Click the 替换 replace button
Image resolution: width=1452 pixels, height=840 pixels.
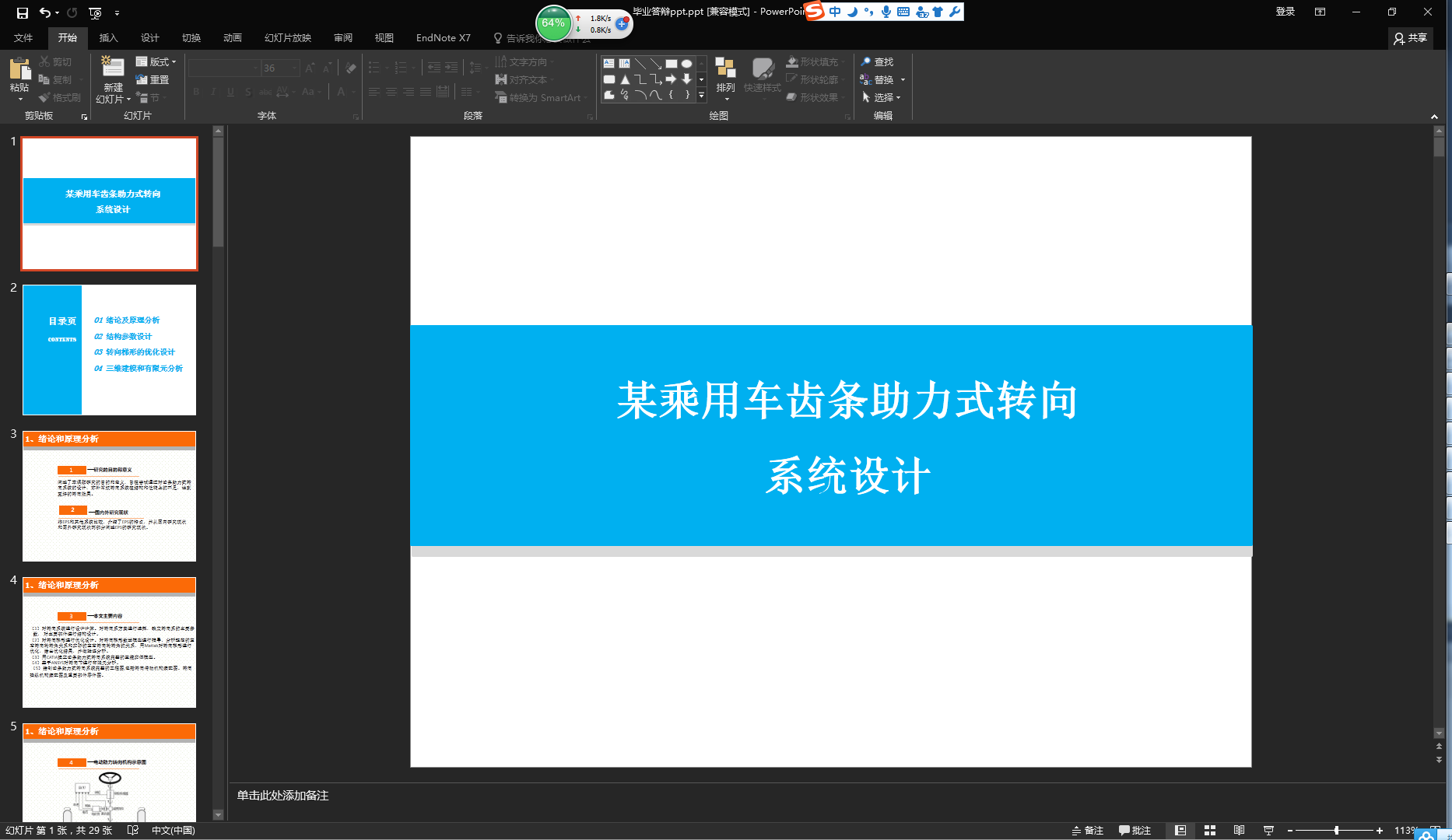point(878,79)
